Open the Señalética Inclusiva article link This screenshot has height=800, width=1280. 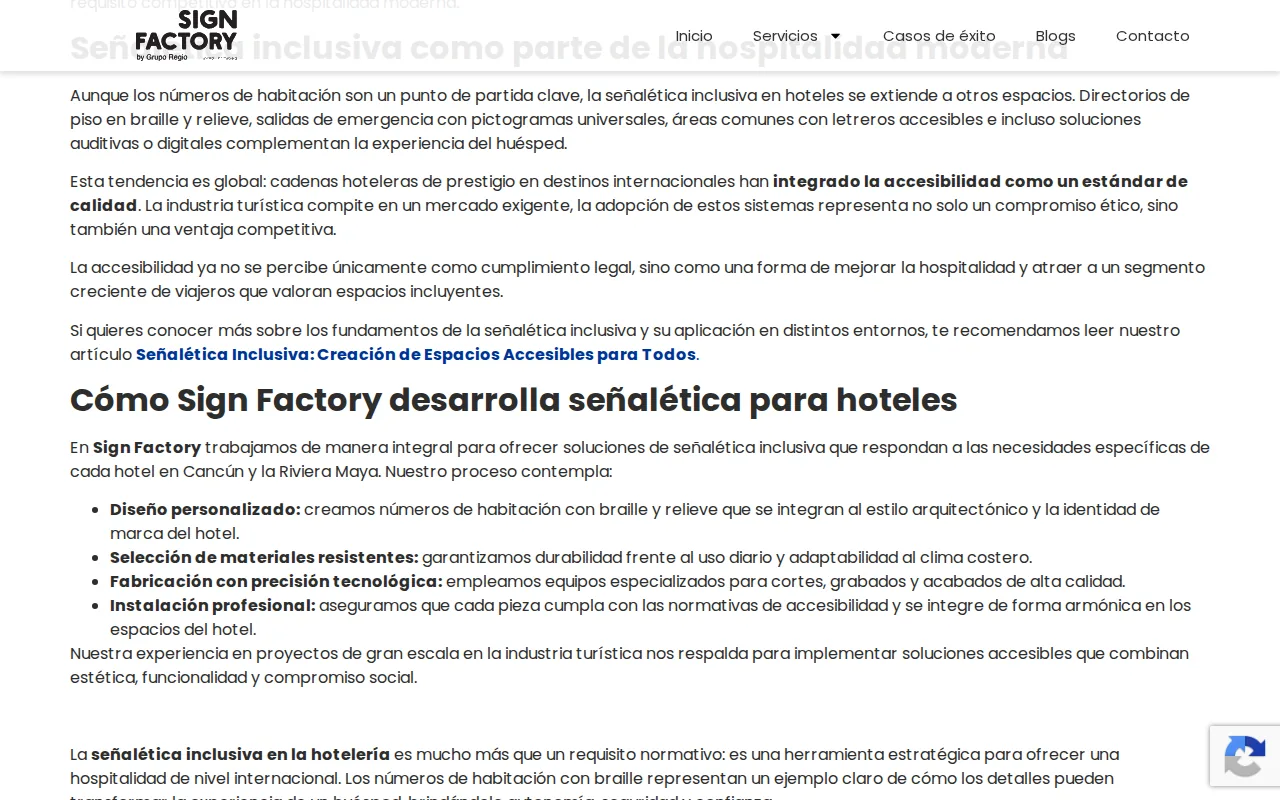[x=416, y=354]
